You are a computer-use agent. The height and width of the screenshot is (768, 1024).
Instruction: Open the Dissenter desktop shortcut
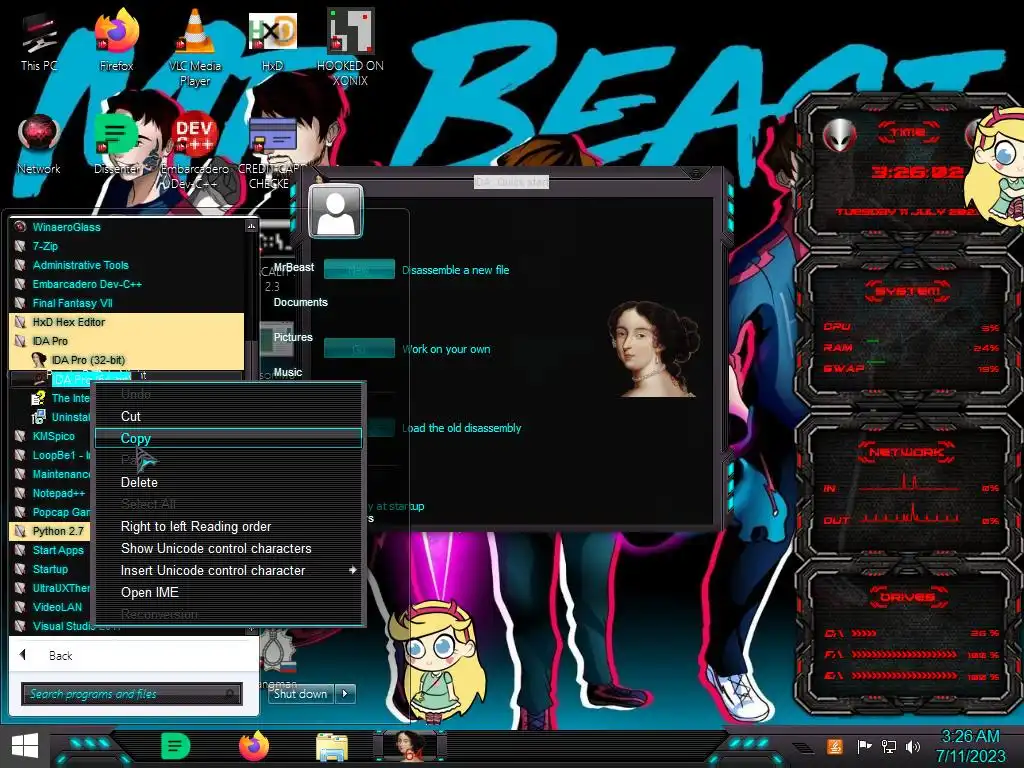point(116,144)
